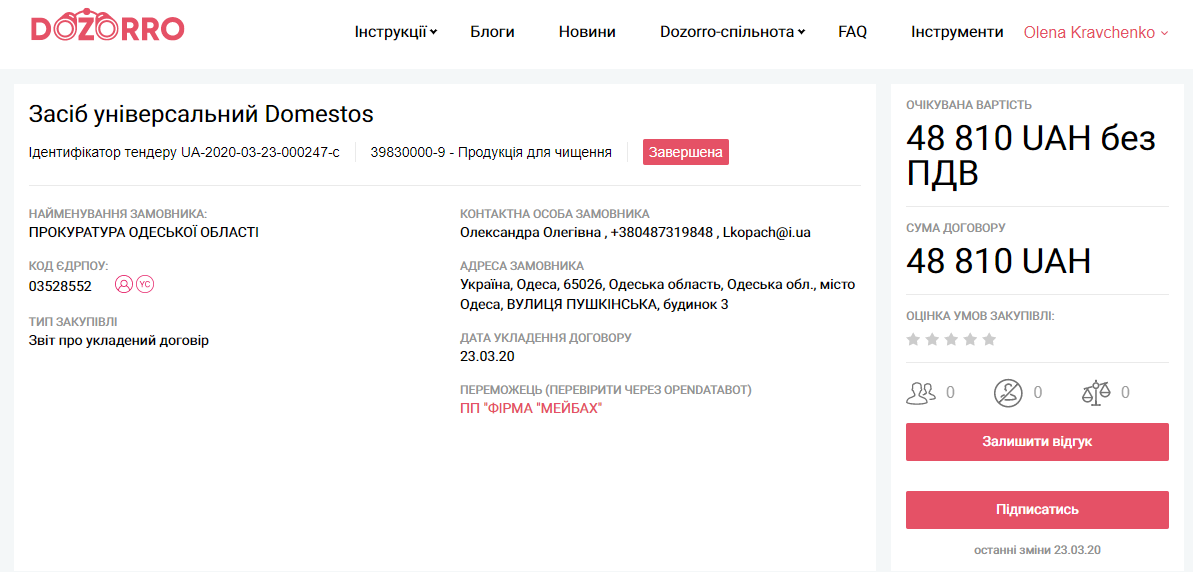The width and height of the screenshot is (1193, 572).
Task: Select the scales icon showing 0
Action: (1096, 393)
